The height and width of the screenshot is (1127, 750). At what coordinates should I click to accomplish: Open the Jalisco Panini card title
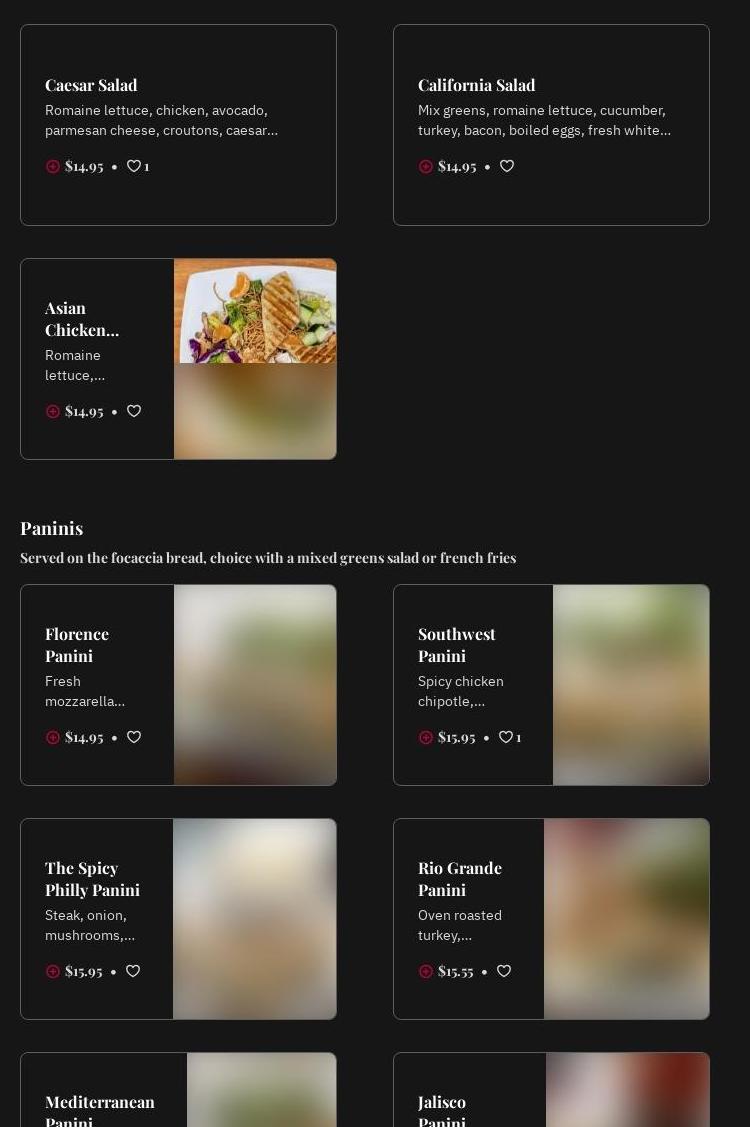442,1112
